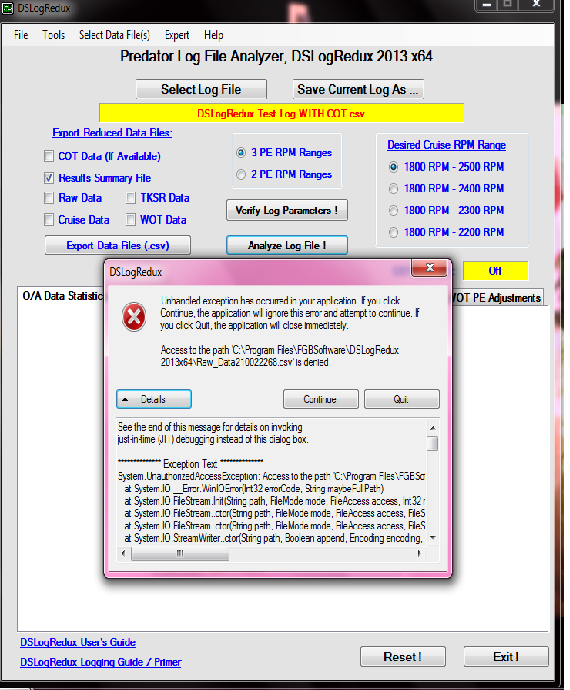This screenshot has height=690, width=570.
Task: Click the StreamWriter..ctor stack trace line
Action: point(274,538)
